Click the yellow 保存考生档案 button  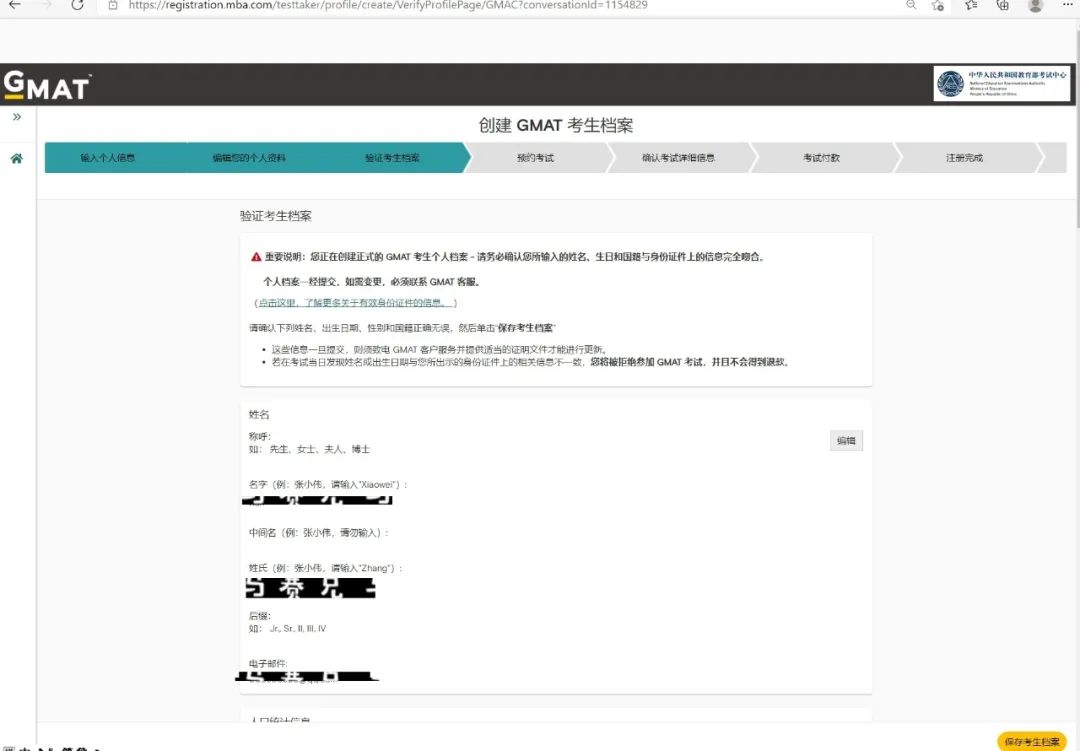pyautogui.click(x=1032, y=741)
